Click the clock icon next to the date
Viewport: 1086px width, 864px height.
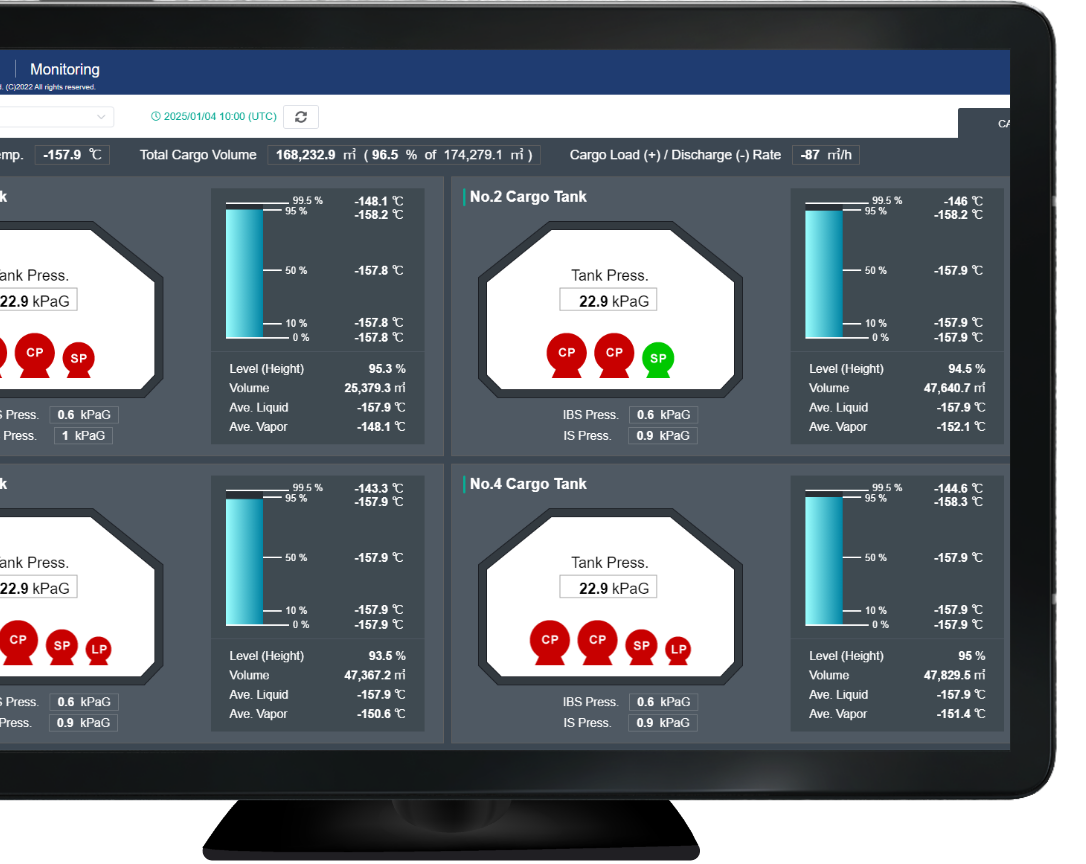(x=156, y=117)
